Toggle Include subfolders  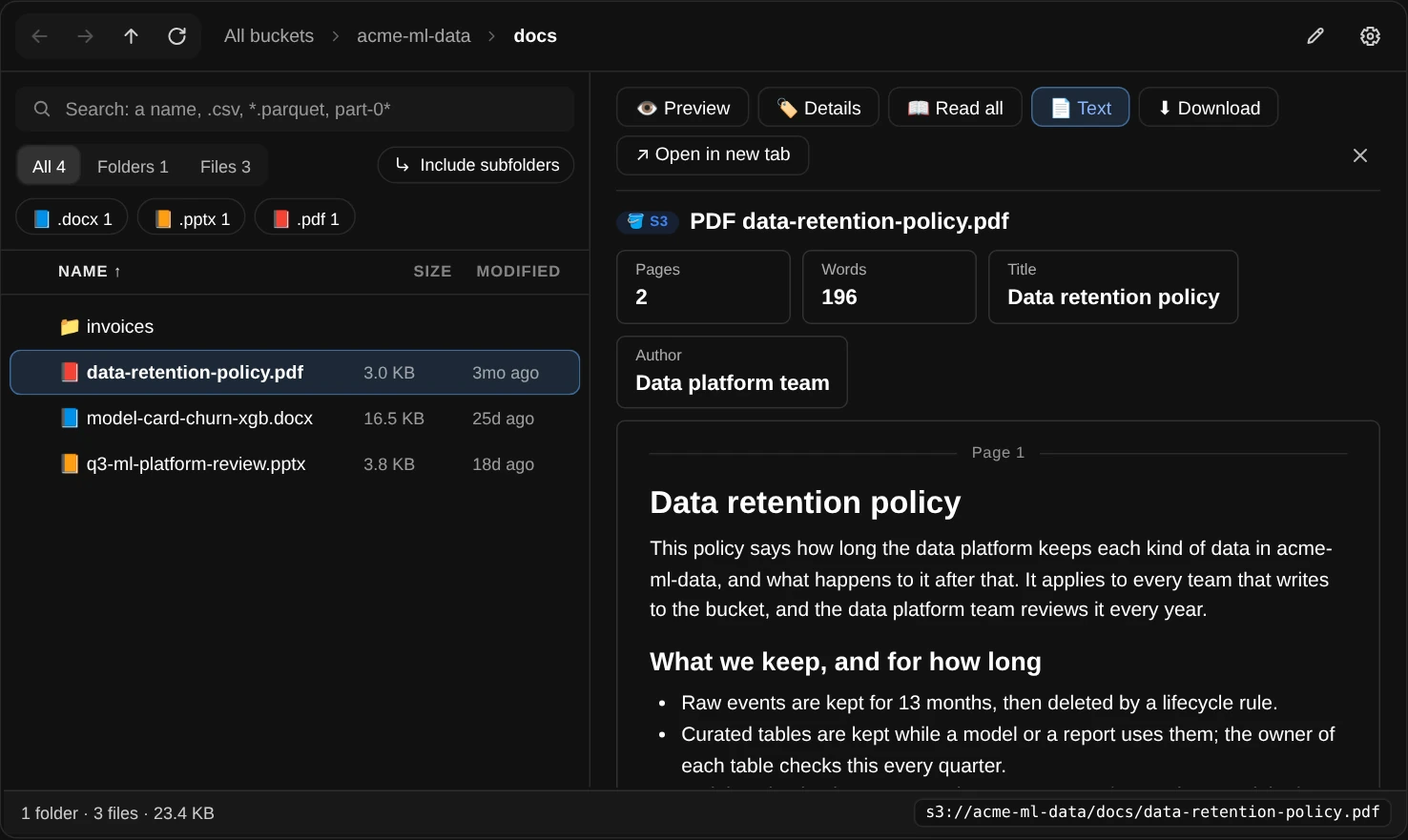point(476,165)
